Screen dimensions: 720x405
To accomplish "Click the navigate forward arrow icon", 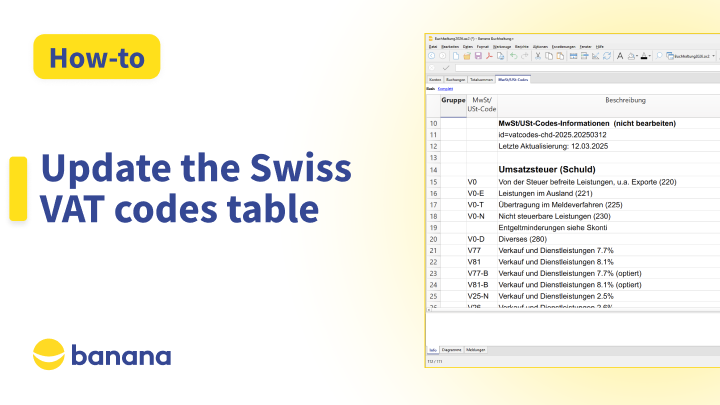I will tap(443, 56).
